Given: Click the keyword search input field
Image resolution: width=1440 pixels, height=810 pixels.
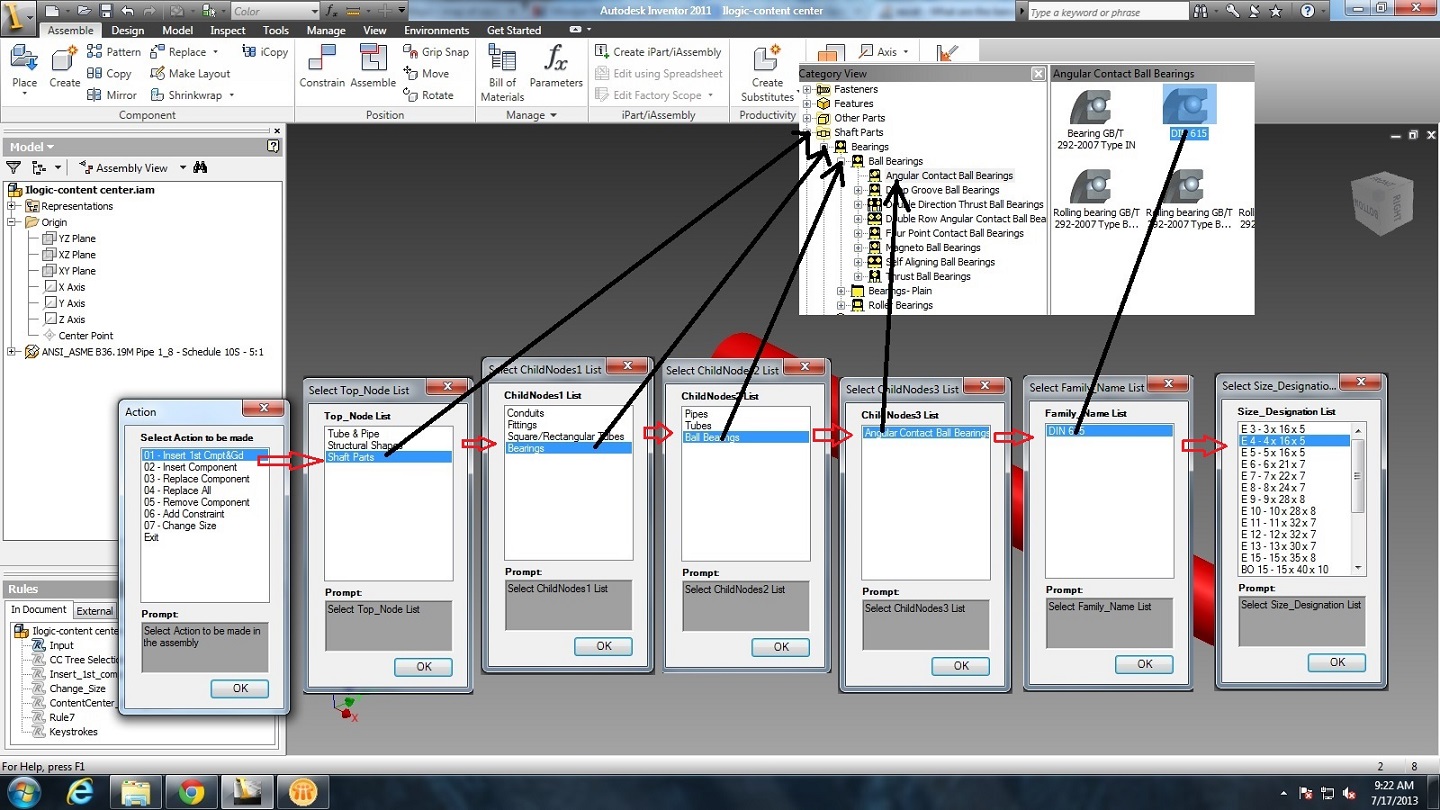Looking at the screenshot, I should tap(1106, 12).
